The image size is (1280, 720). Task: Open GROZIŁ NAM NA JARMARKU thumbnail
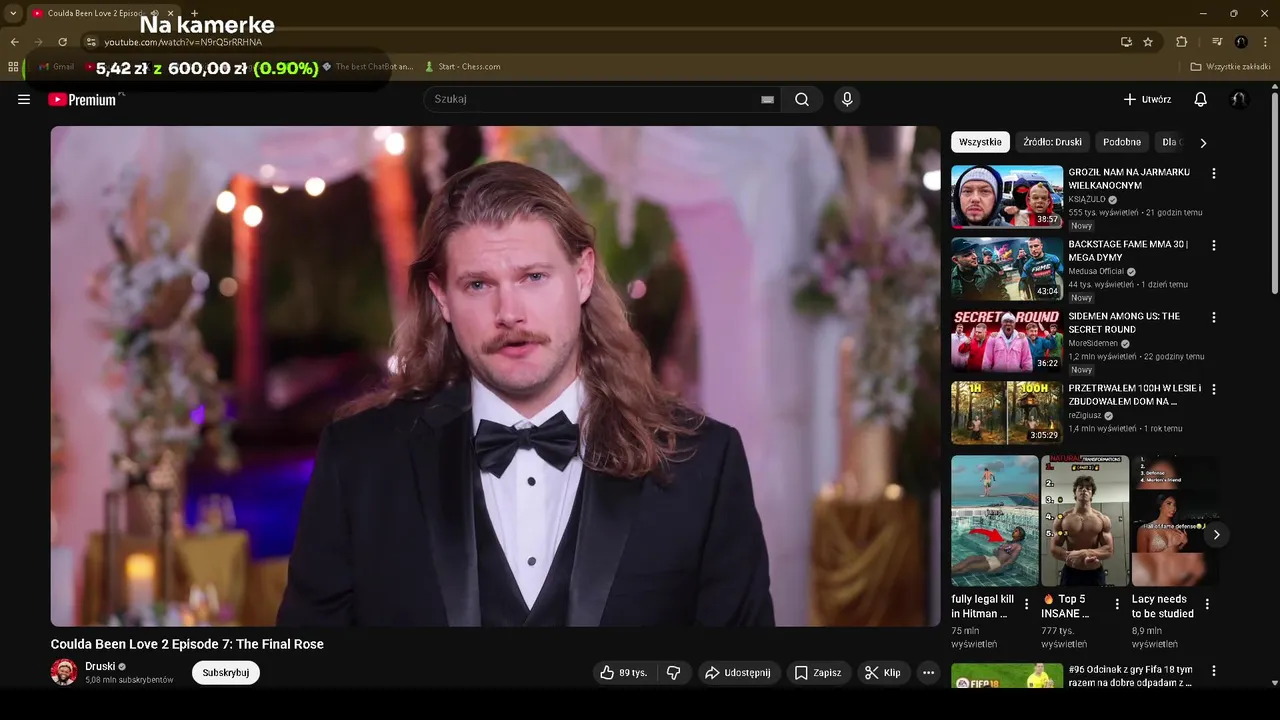1007,197
